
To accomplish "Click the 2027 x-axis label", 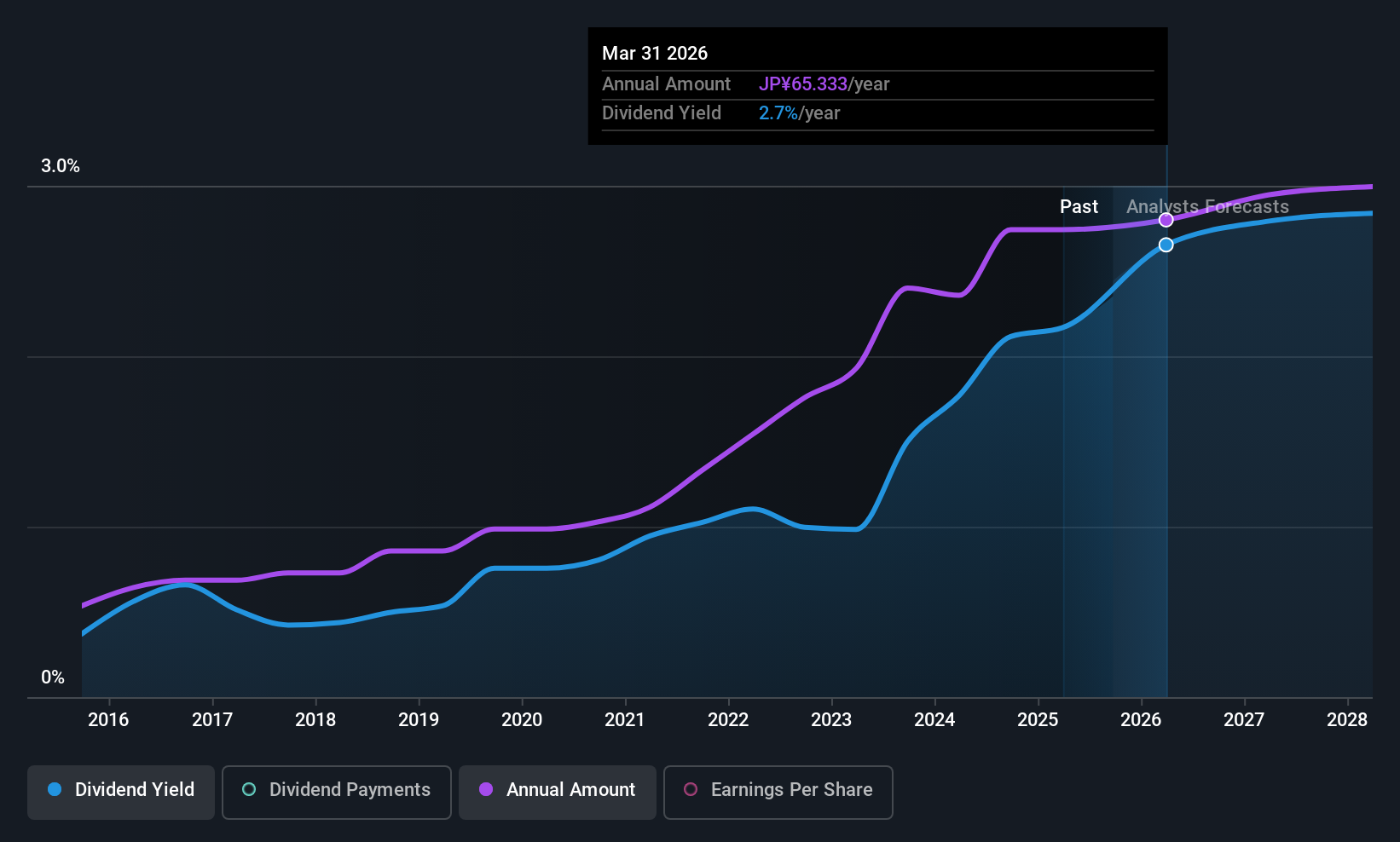I will [1244, 720].
